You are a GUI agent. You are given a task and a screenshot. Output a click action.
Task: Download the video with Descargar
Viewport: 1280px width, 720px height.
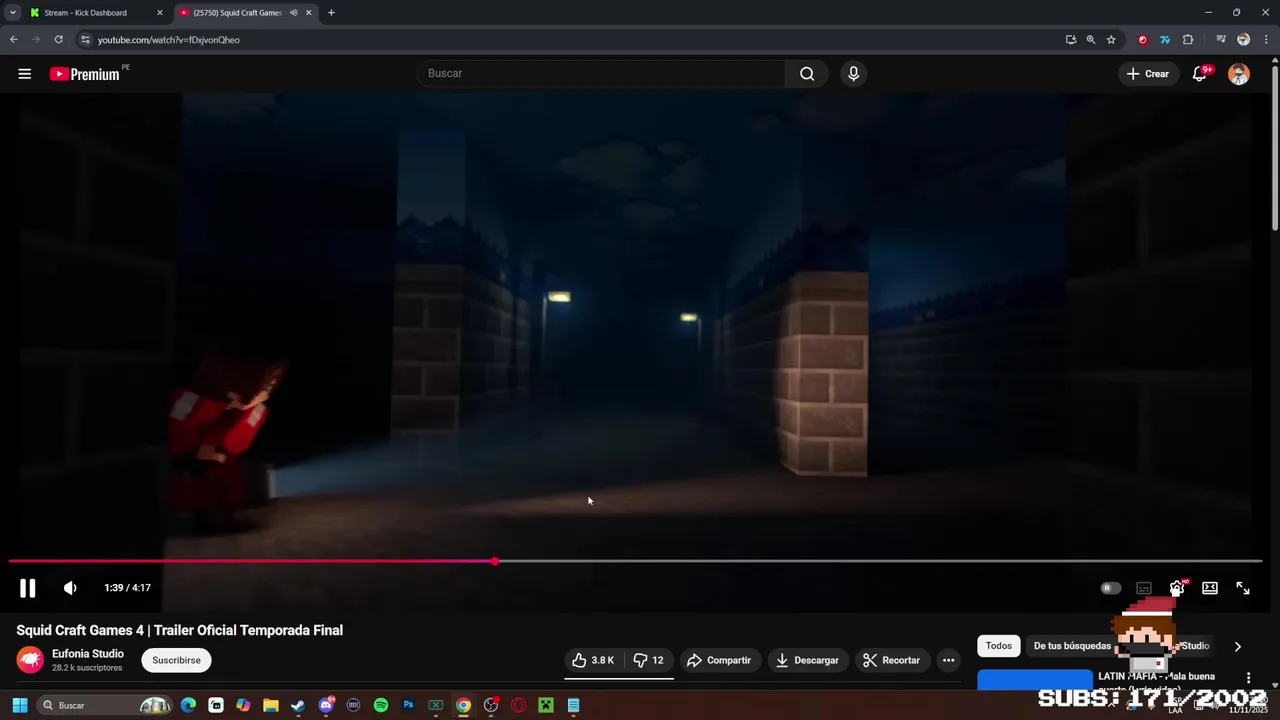pos(807,660)
